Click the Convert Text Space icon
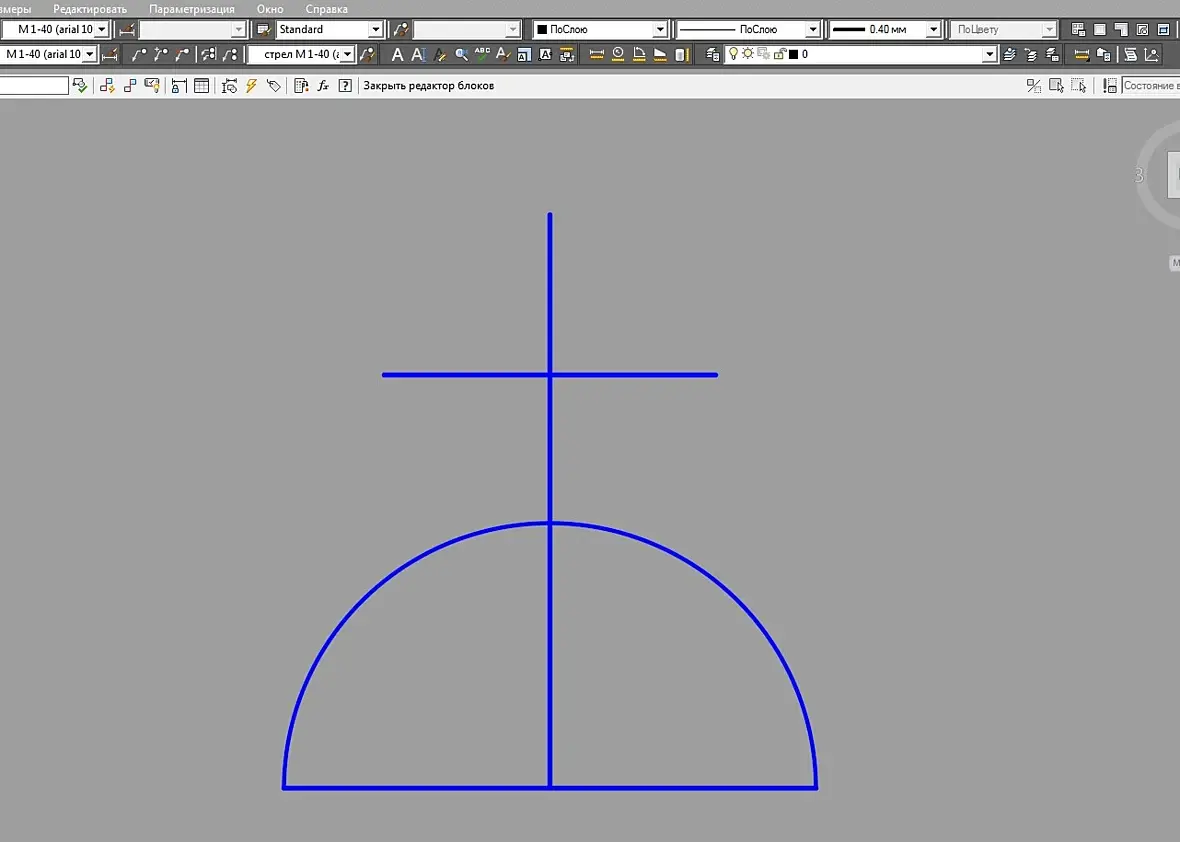The image size is (1180, 842). pyautogui.click(x=567, y=54)
